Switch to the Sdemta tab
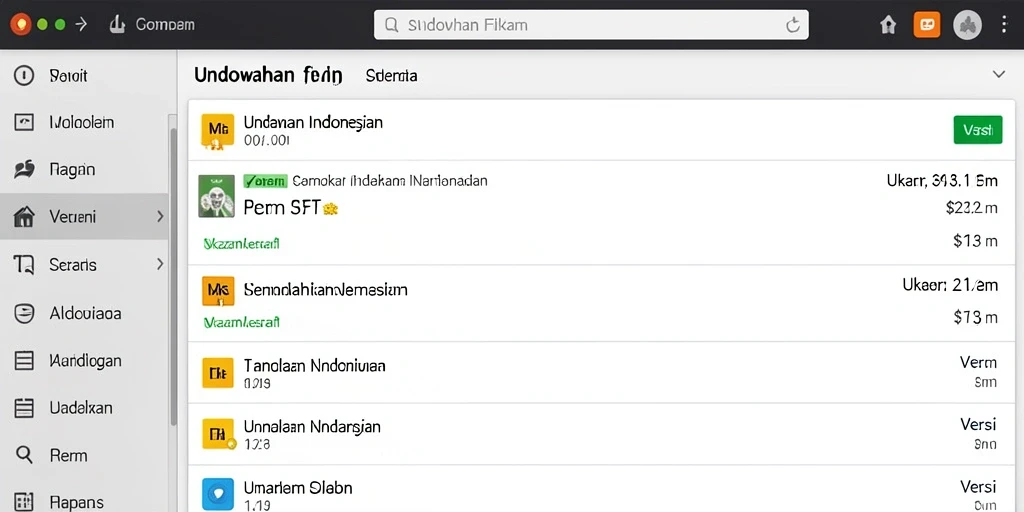The image size is (1024, 512). point(391,76)
